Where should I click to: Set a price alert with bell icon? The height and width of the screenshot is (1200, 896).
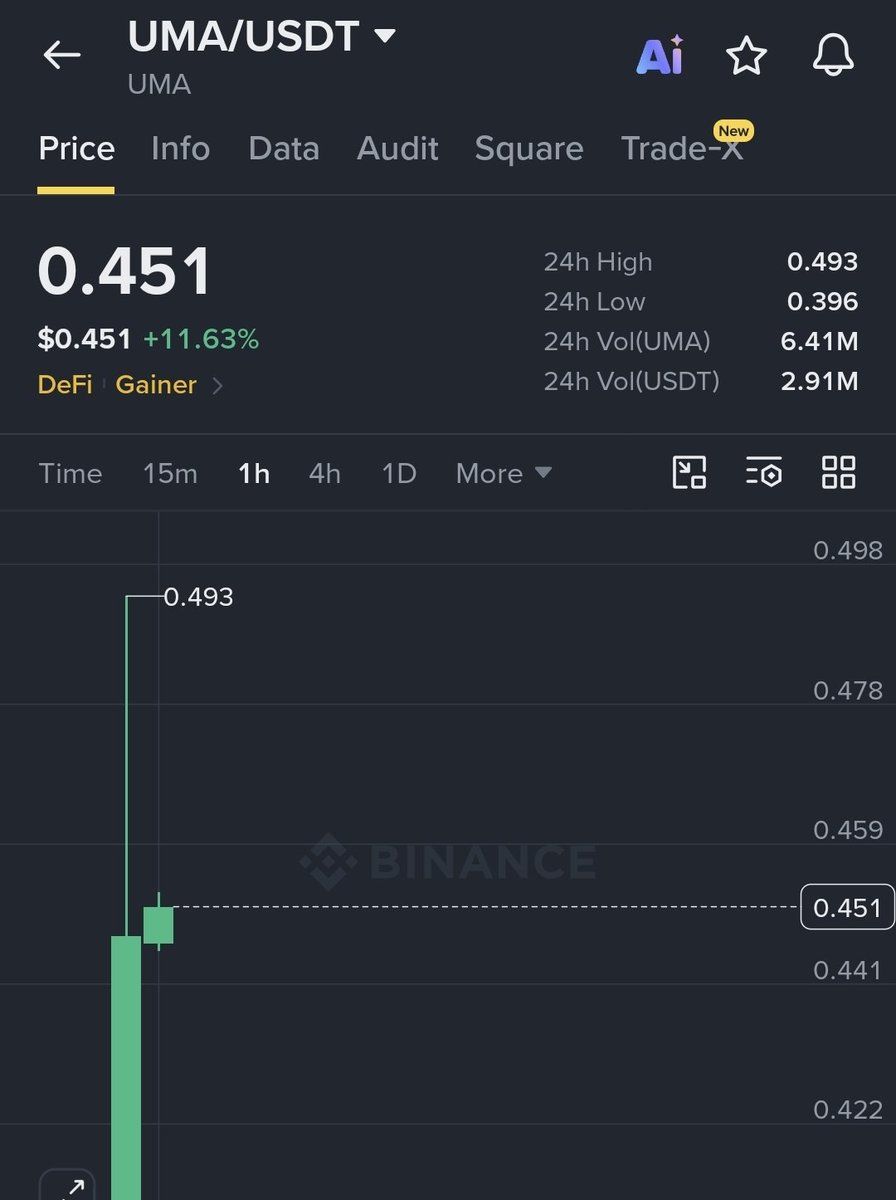click(x=833, y=56)
